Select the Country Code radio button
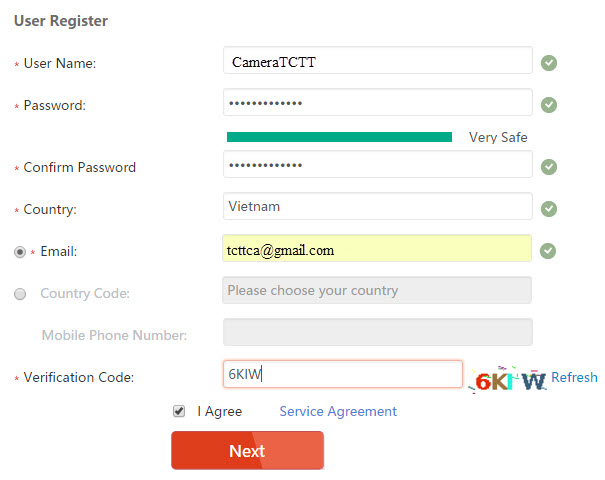This screenshot has width=605, height=480. (x=20, y=293)
